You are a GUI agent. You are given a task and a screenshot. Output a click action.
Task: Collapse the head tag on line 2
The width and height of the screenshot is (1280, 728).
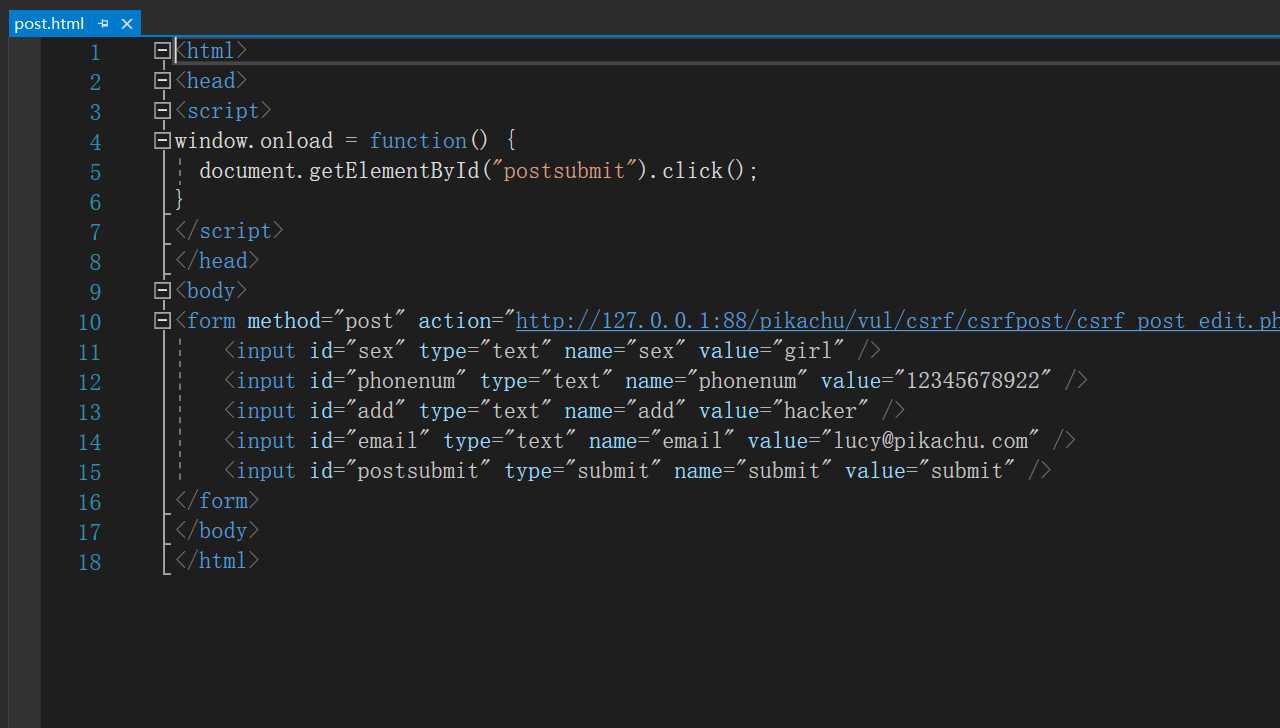tap(162, 80)
